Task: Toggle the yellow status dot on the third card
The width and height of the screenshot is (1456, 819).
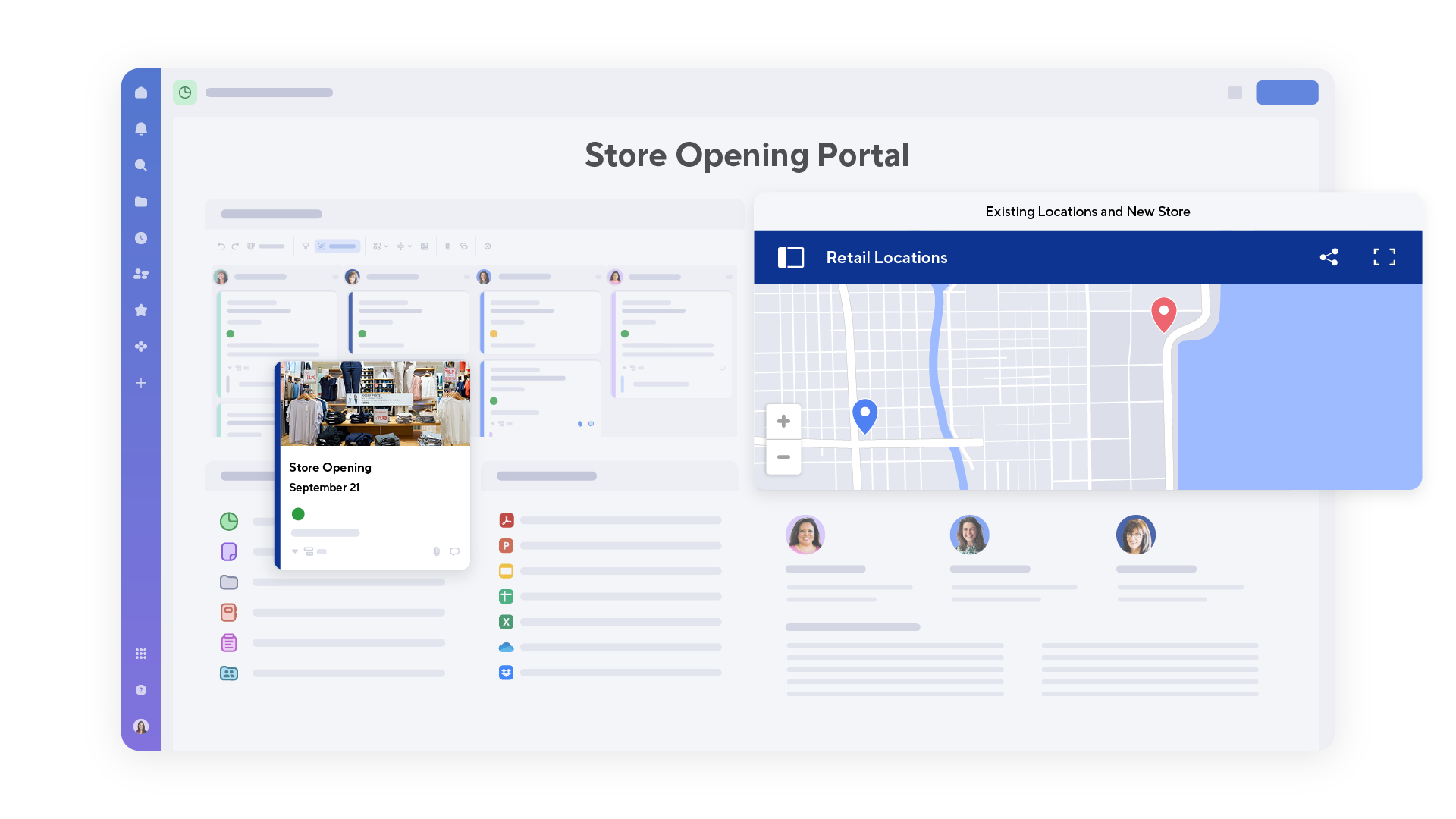Action: tap(495, 333)
